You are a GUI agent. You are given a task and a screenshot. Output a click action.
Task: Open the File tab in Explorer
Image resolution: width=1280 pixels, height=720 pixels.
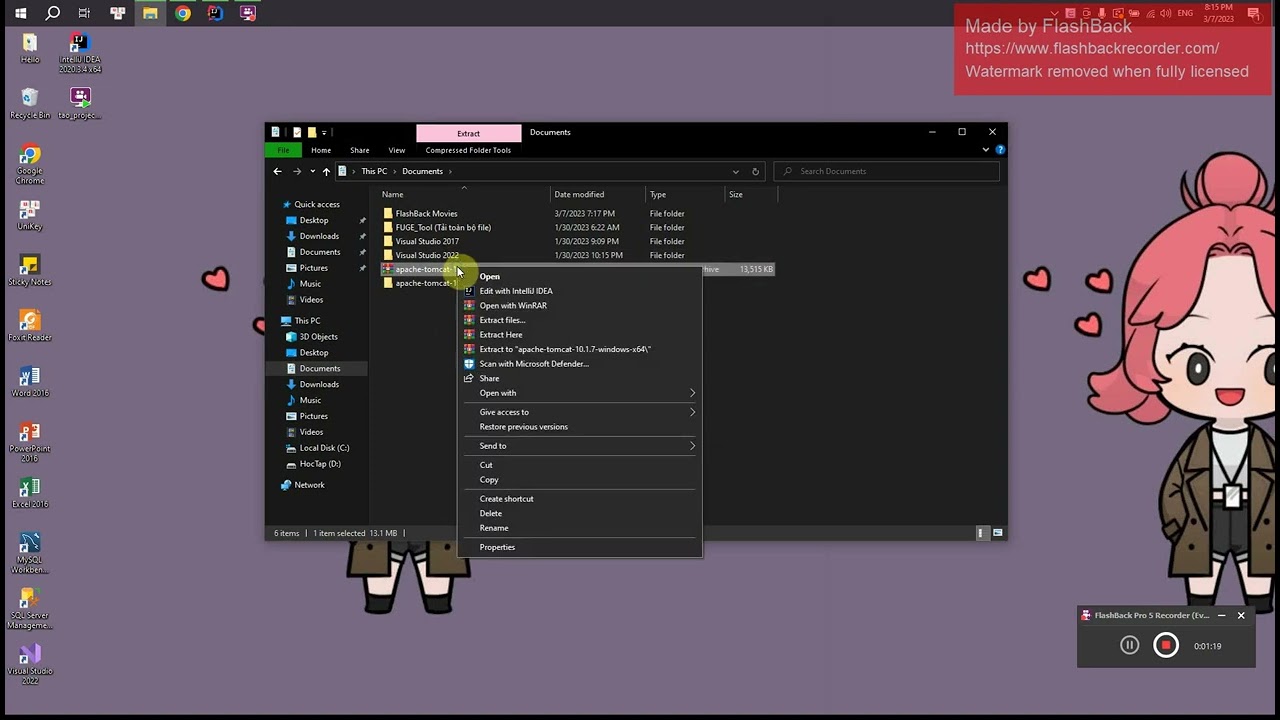tap(284, 150)
